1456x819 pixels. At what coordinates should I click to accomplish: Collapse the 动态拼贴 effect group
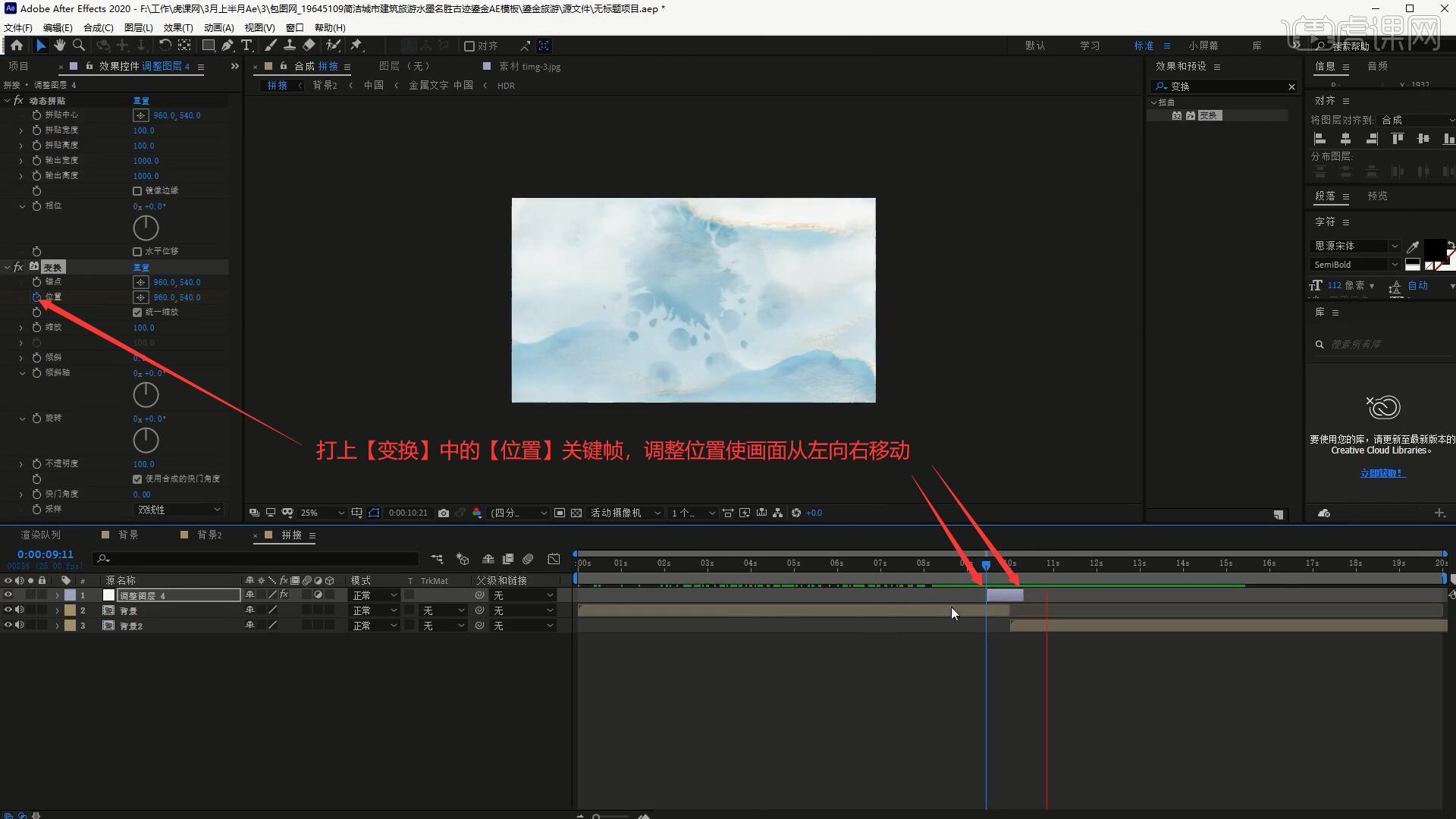pyautogui.click(x=8, y=101)
